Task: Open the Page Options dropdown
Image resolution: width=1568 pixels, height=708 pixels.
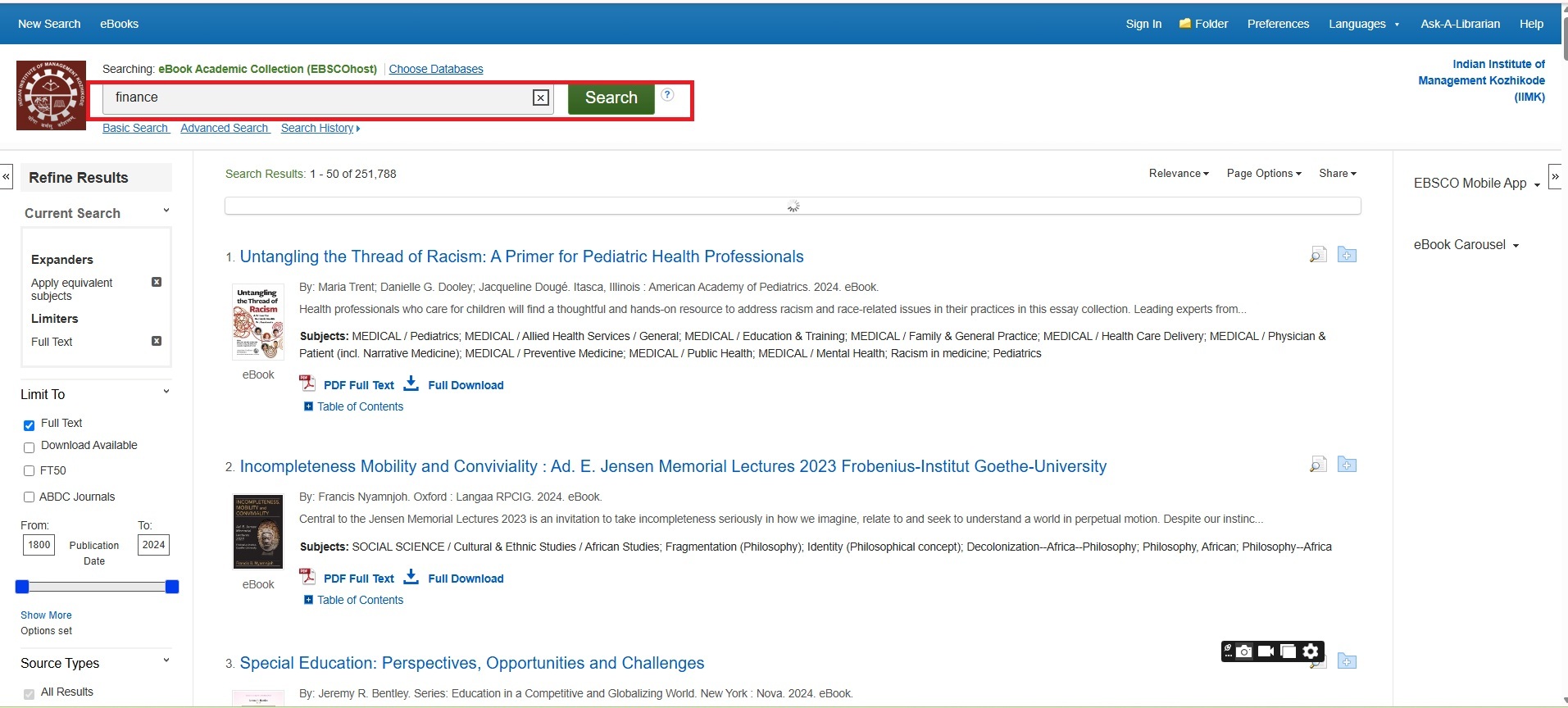Action: point(1263,174)
